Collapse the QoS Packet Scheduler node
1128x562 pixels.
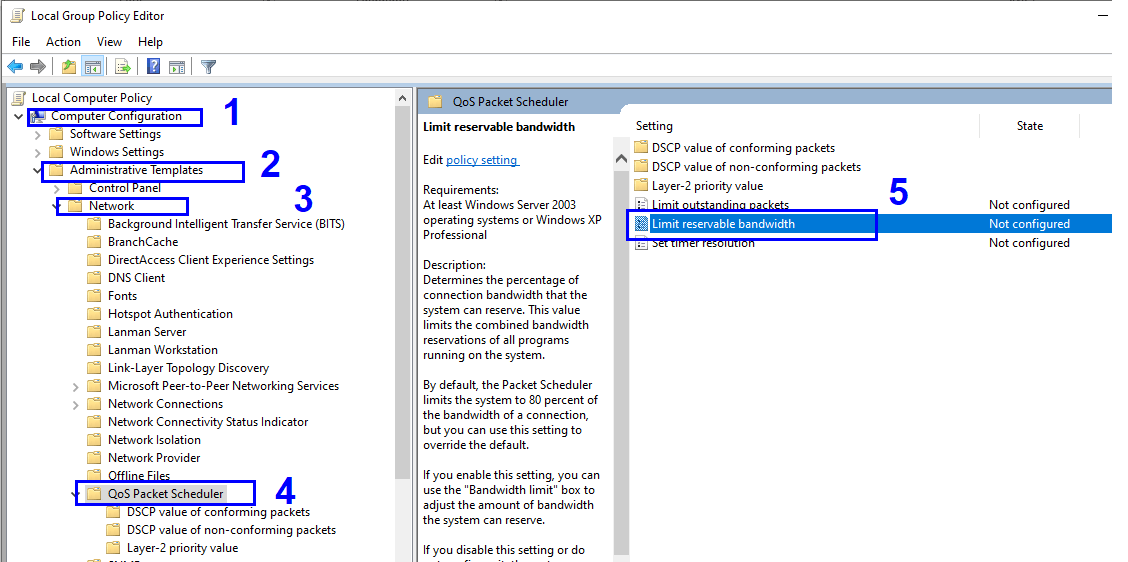76,494
